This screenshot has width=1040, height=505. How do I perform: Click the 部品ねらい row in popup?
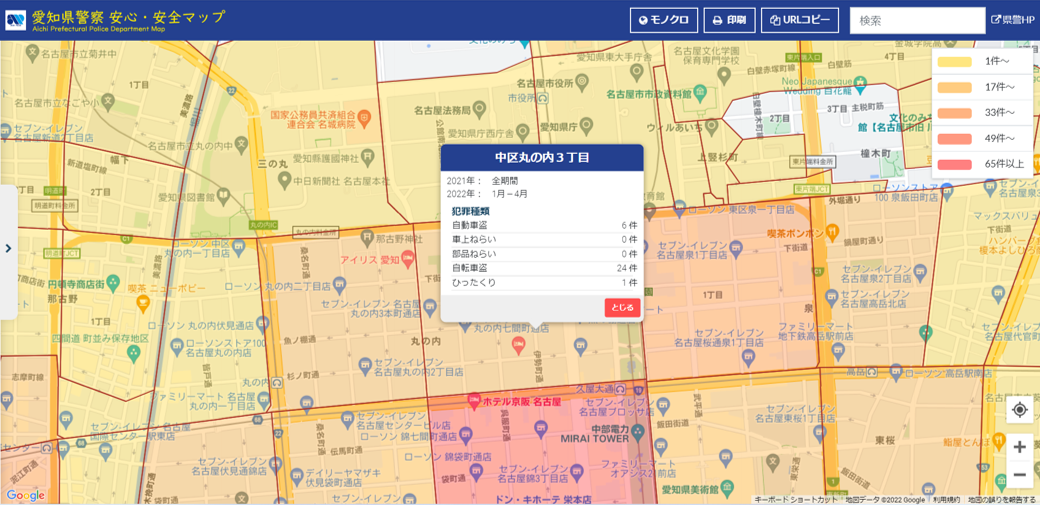pos(544,254)
